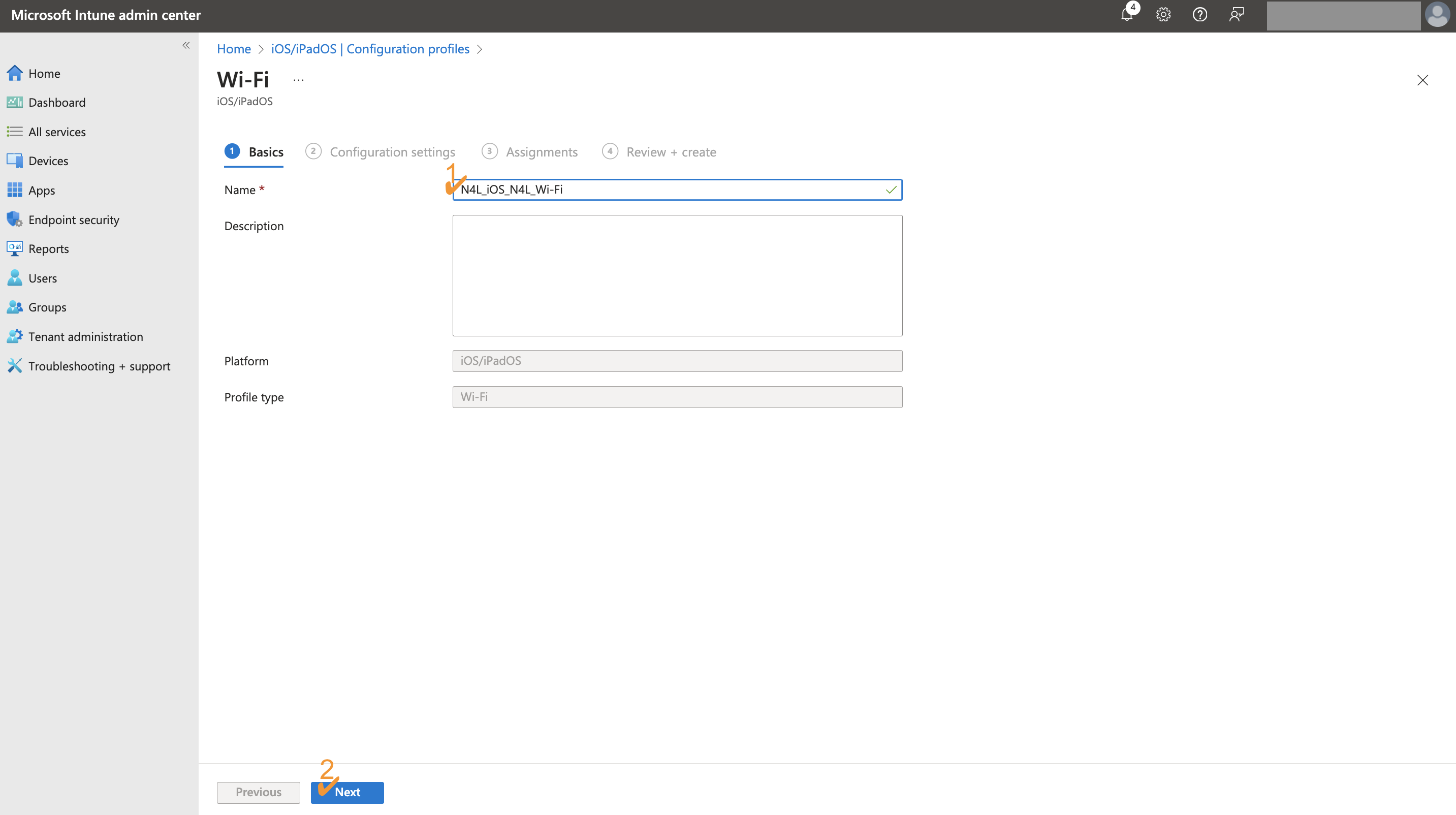Image resolution: width=1456 pixels, height=815 pixels.
Task: Open the Assignments step
Action: pyautogui.click(x=541, y=151)
